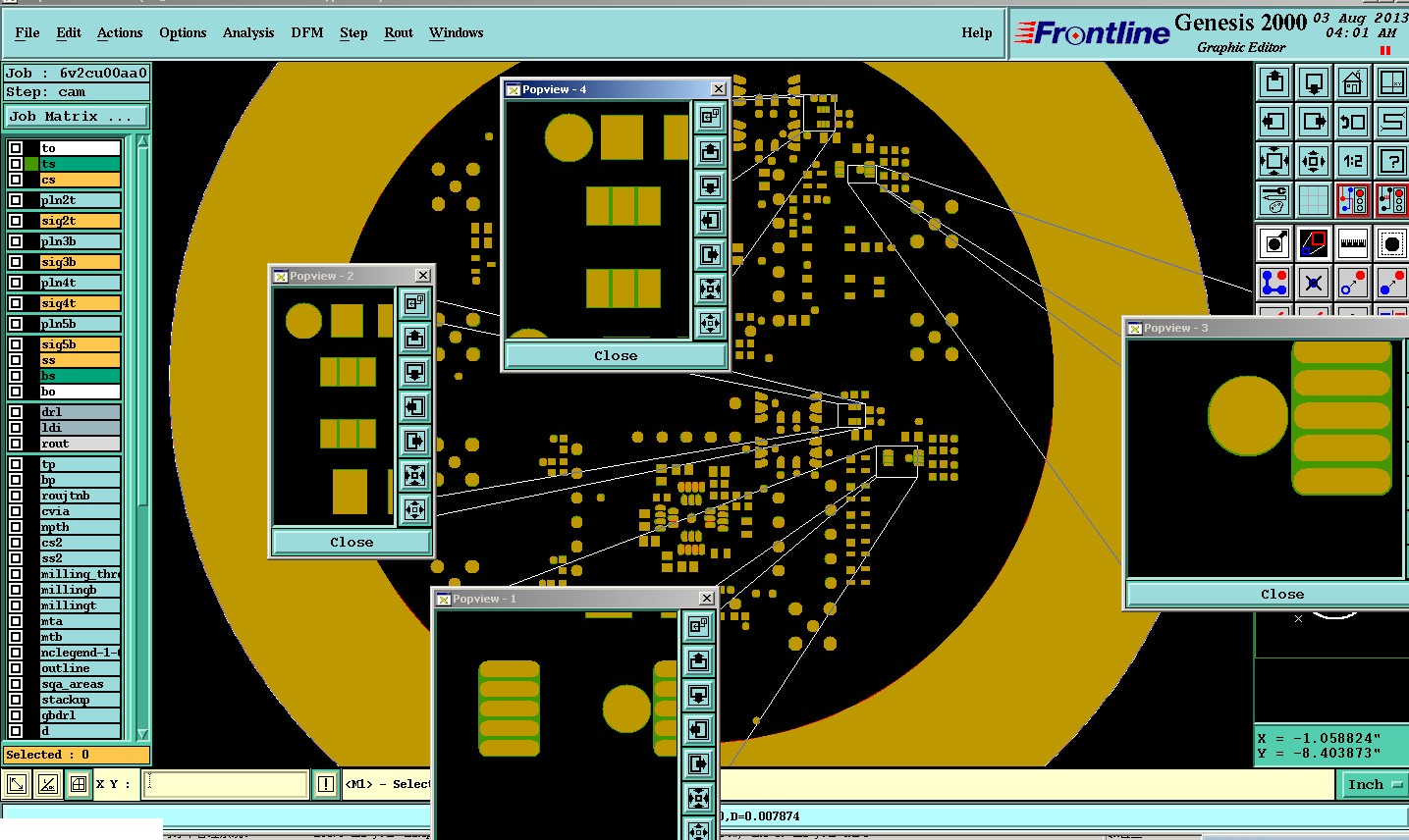Toggle checkbox for layer sig2t

[16, 221]
